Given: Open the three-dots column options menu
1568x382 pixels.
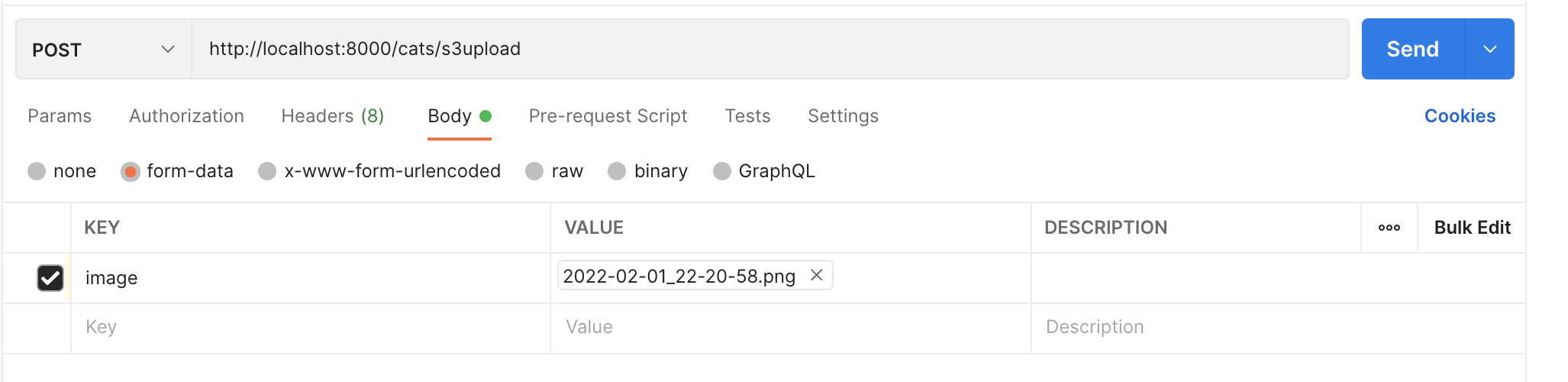Looking at the screenshot, I should (x=1389, y=228).
